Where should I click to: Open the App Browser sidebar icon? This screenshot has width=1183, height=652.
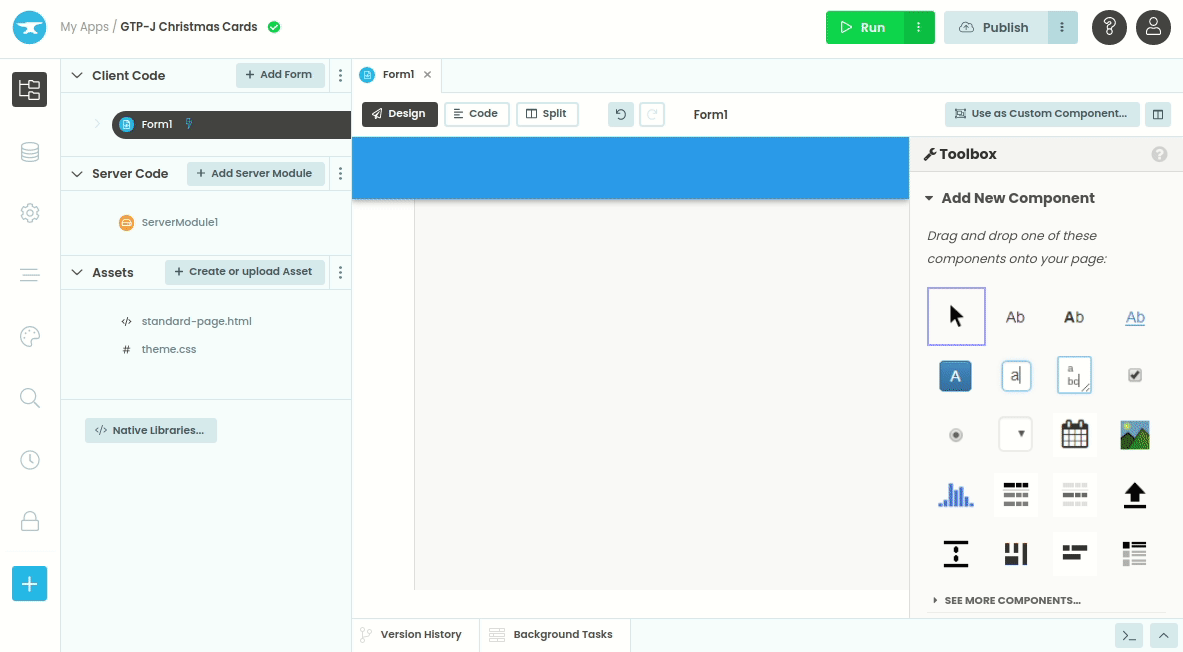[29, 90]
